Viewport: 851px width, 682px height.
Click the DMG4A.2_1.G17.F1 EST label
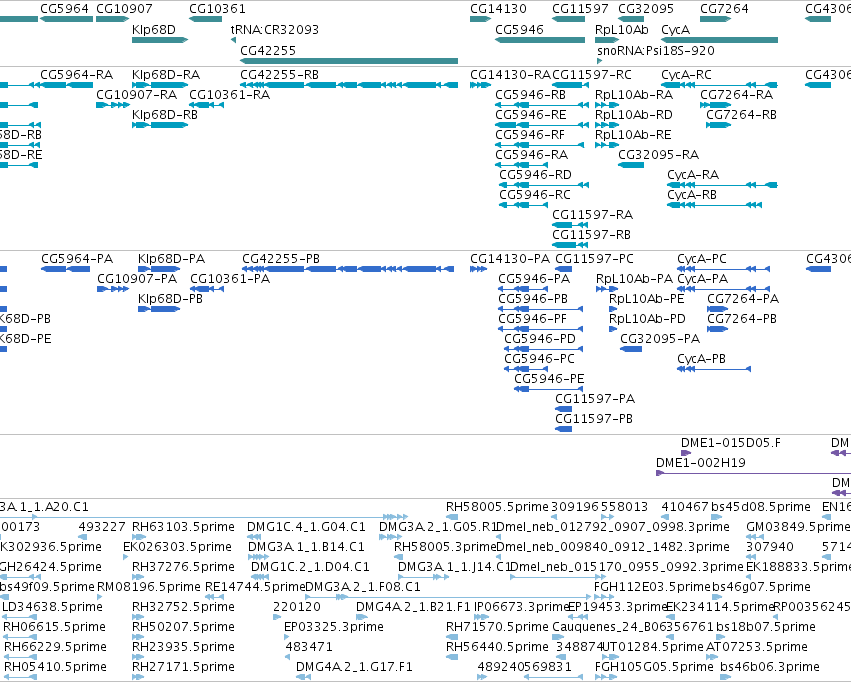(x=354, y=667)
